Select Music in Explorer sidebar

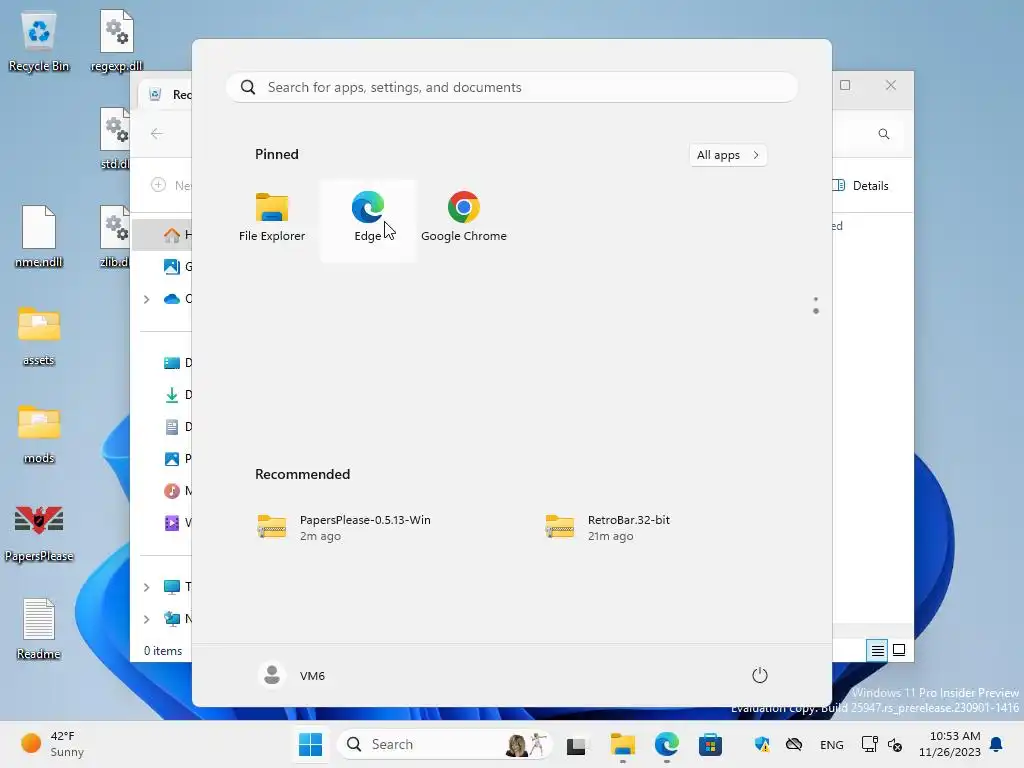point(176,490)
